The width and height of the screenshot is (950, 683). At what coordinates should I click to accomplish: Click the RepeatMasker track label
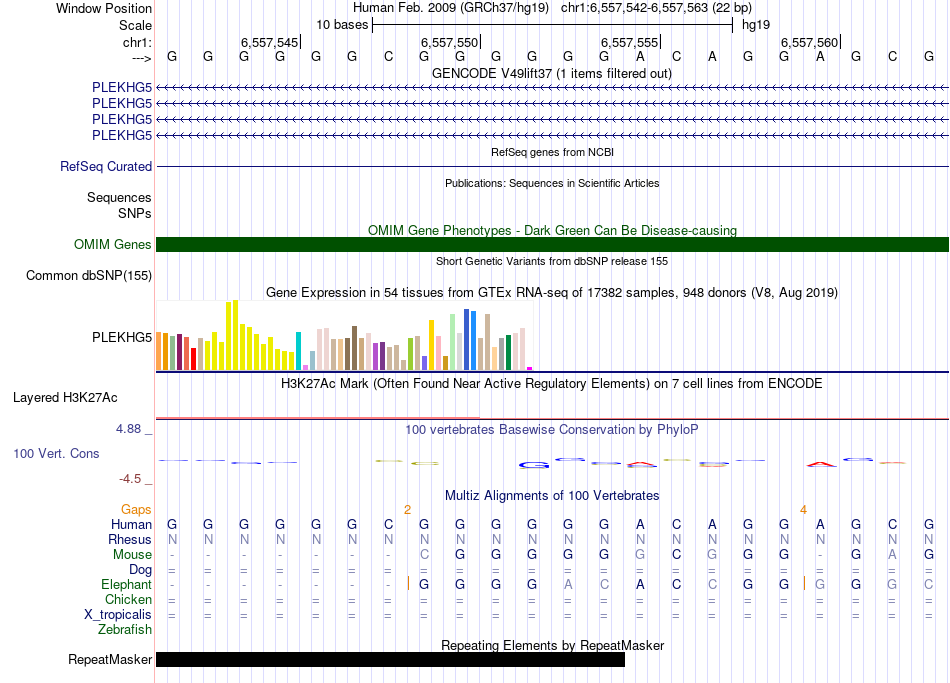point(110,660)
